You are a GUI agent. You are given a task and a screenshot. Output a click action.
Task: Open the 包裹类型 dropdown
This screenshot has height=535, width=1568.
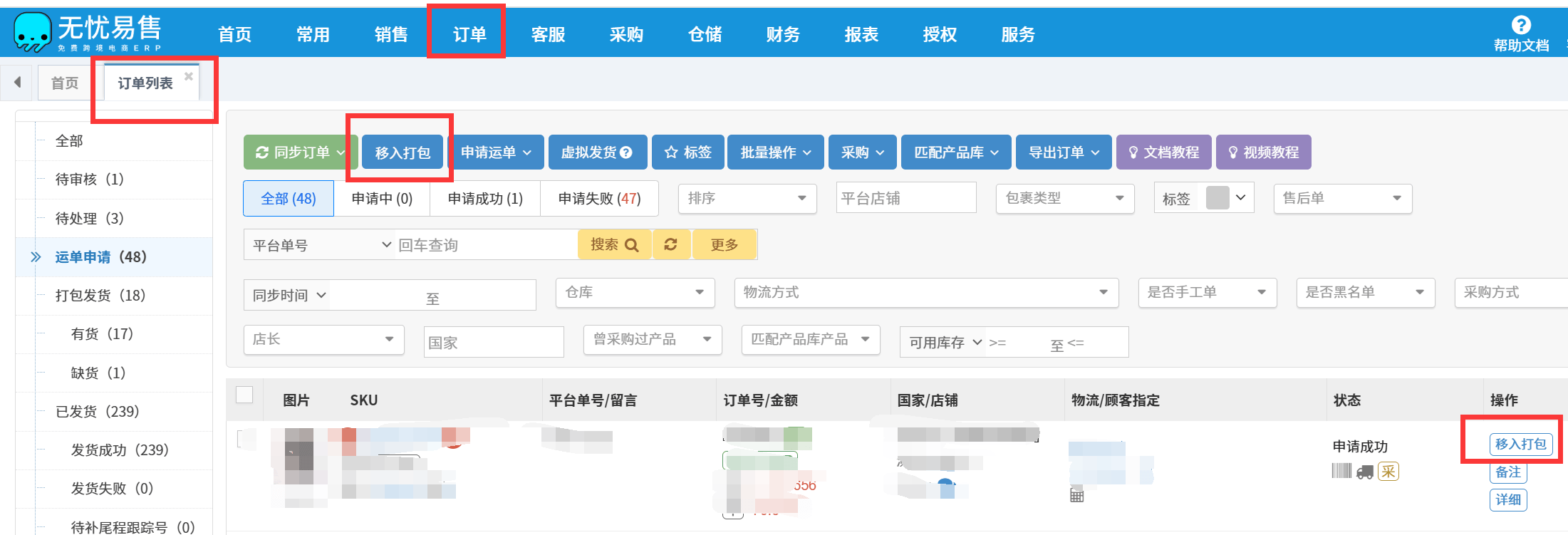[1065, 198]
